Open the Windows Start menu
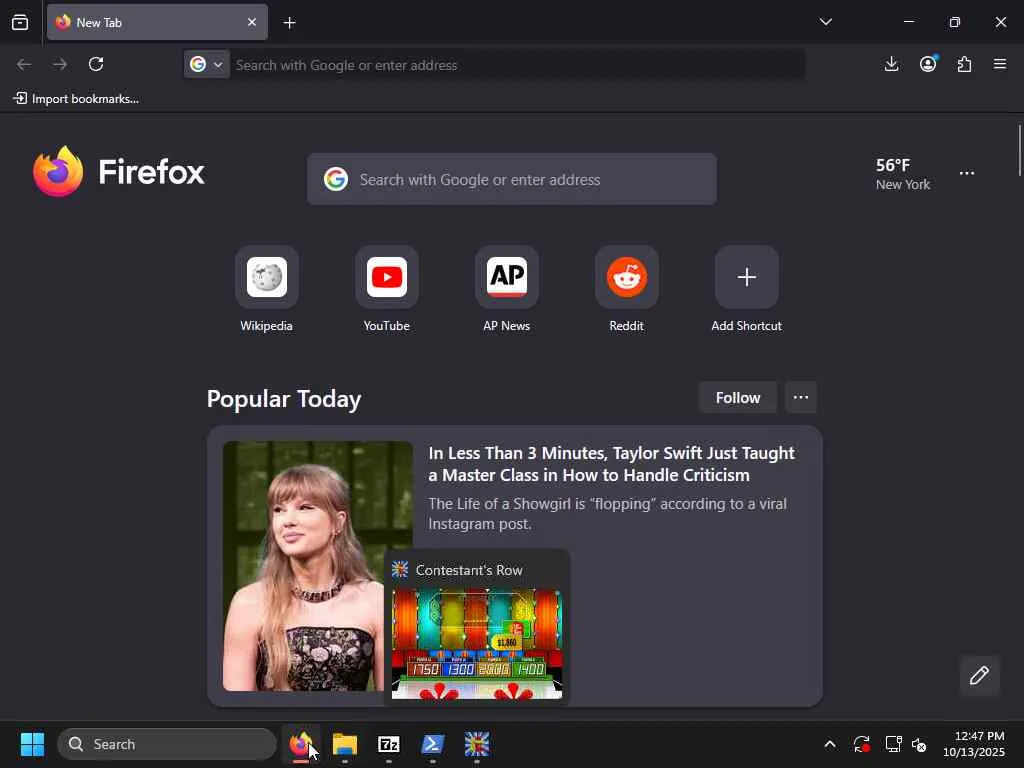The width and height of the screenshot is (1024, 768). click(x=32, y=744)
